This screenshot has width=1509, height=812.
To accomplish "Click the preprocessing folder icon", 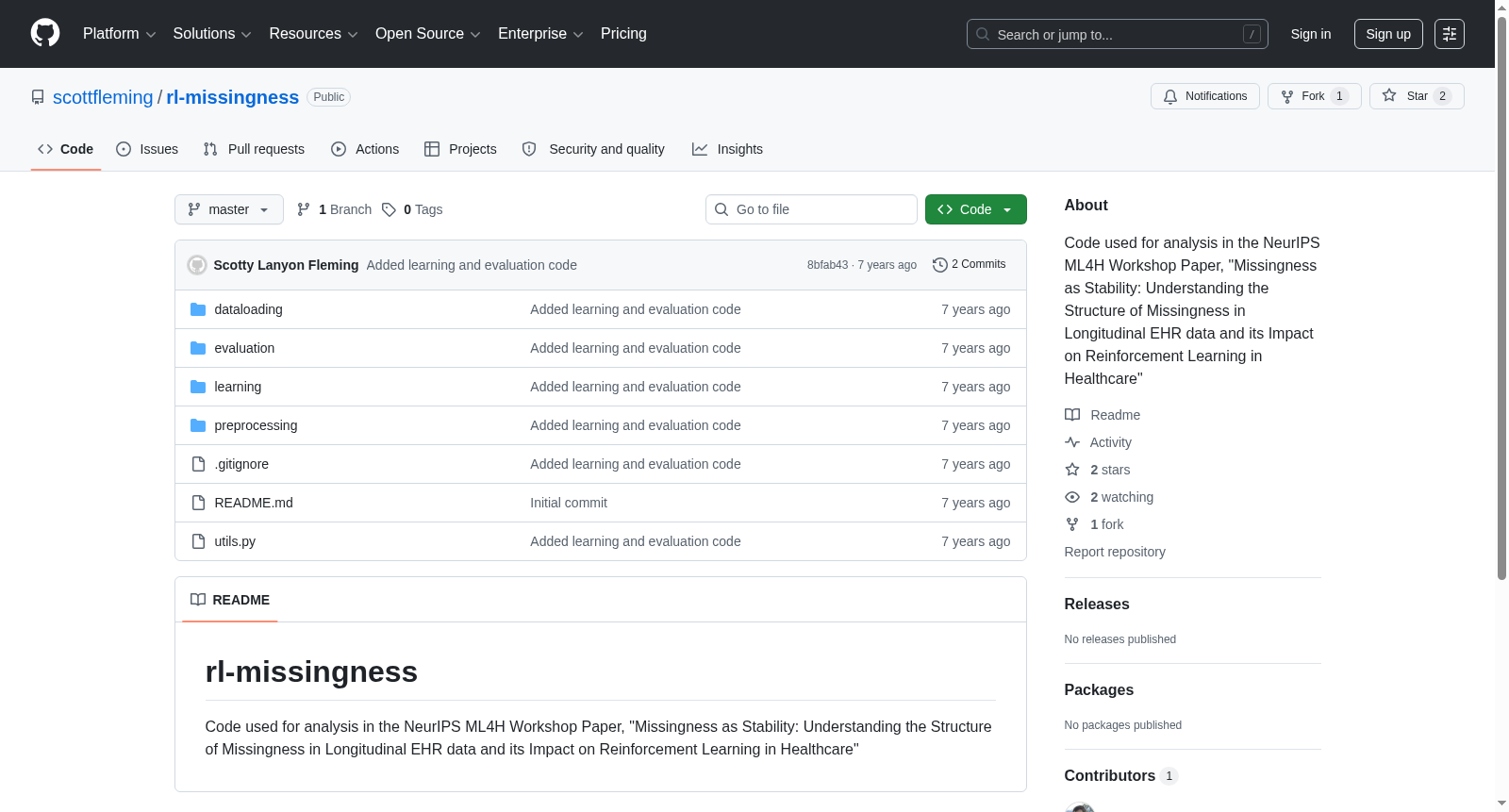I will coord(198,425).
